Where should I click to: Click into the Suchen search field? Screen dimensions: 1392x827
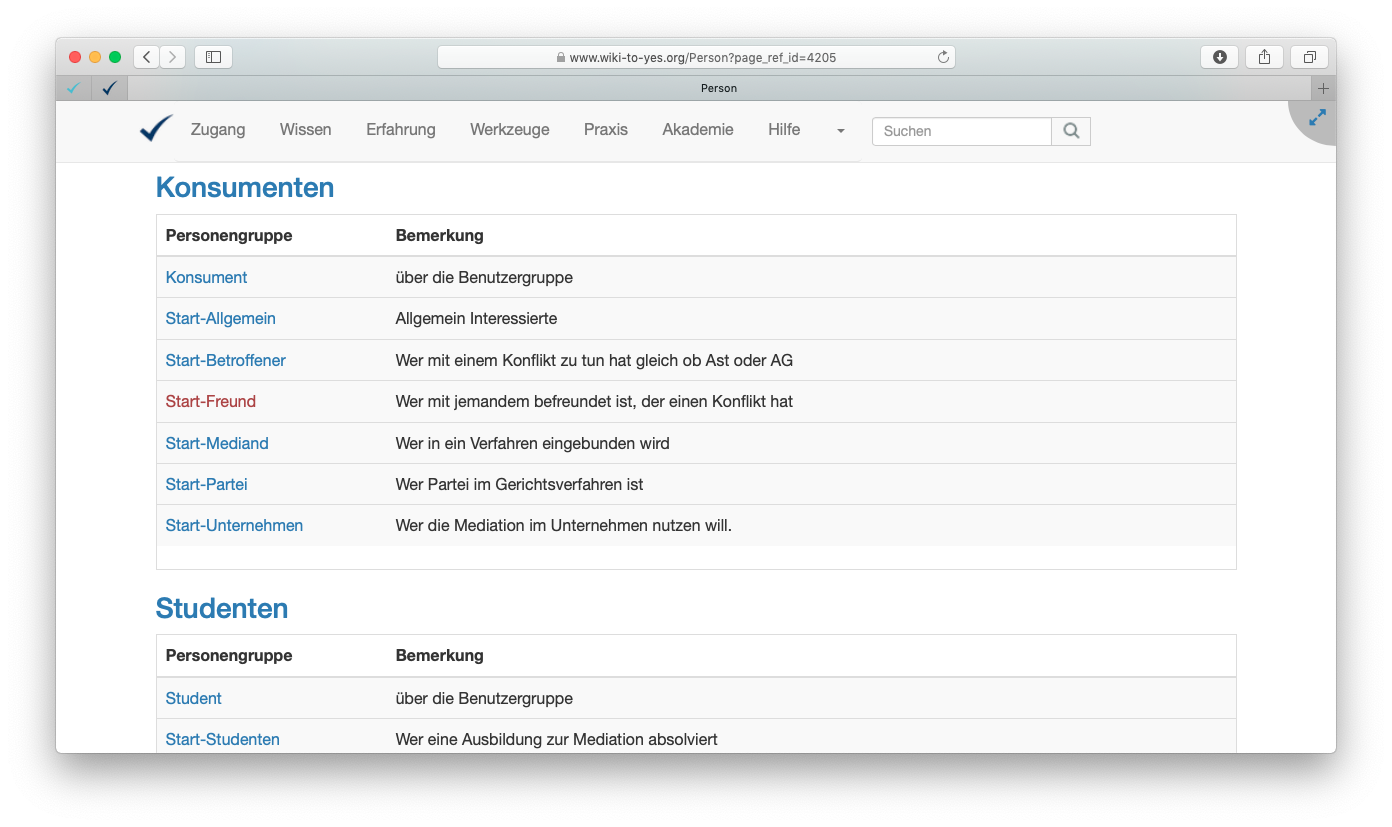961,131
